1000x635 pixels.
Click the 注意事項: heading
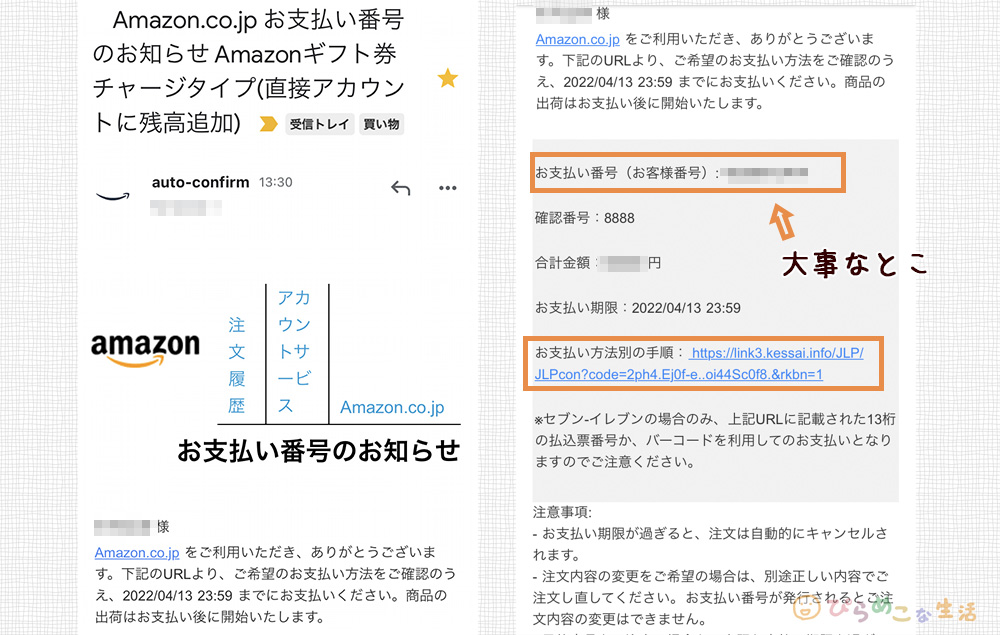click(562, 512)
